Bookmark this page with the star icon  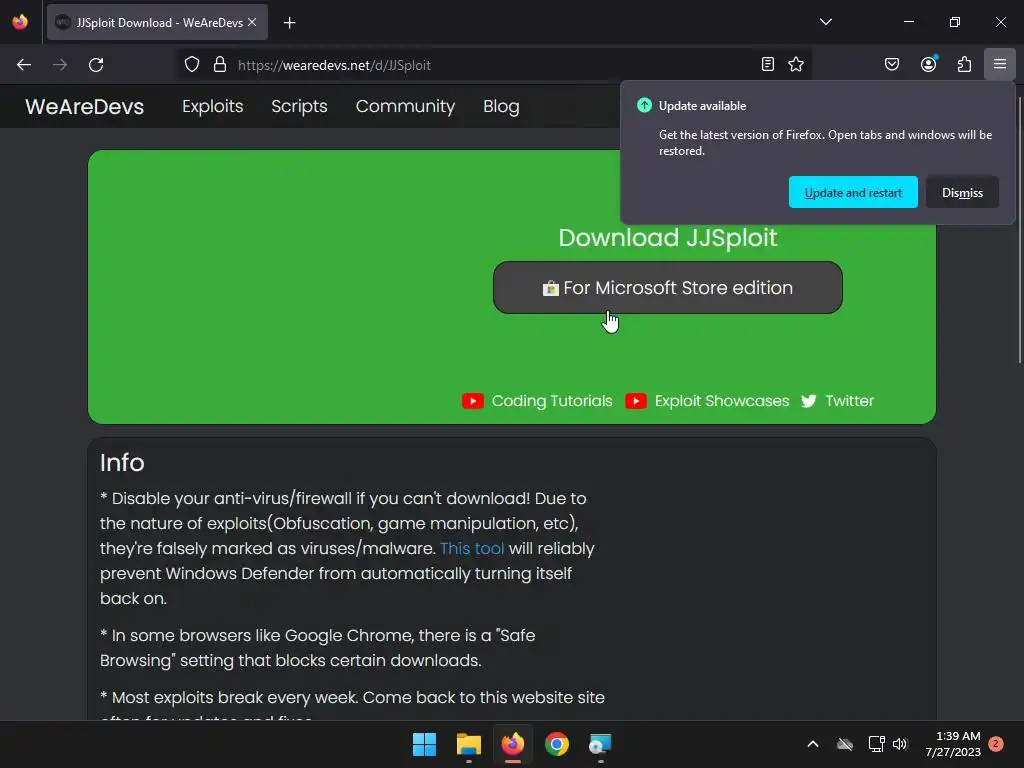coord(796,64)
